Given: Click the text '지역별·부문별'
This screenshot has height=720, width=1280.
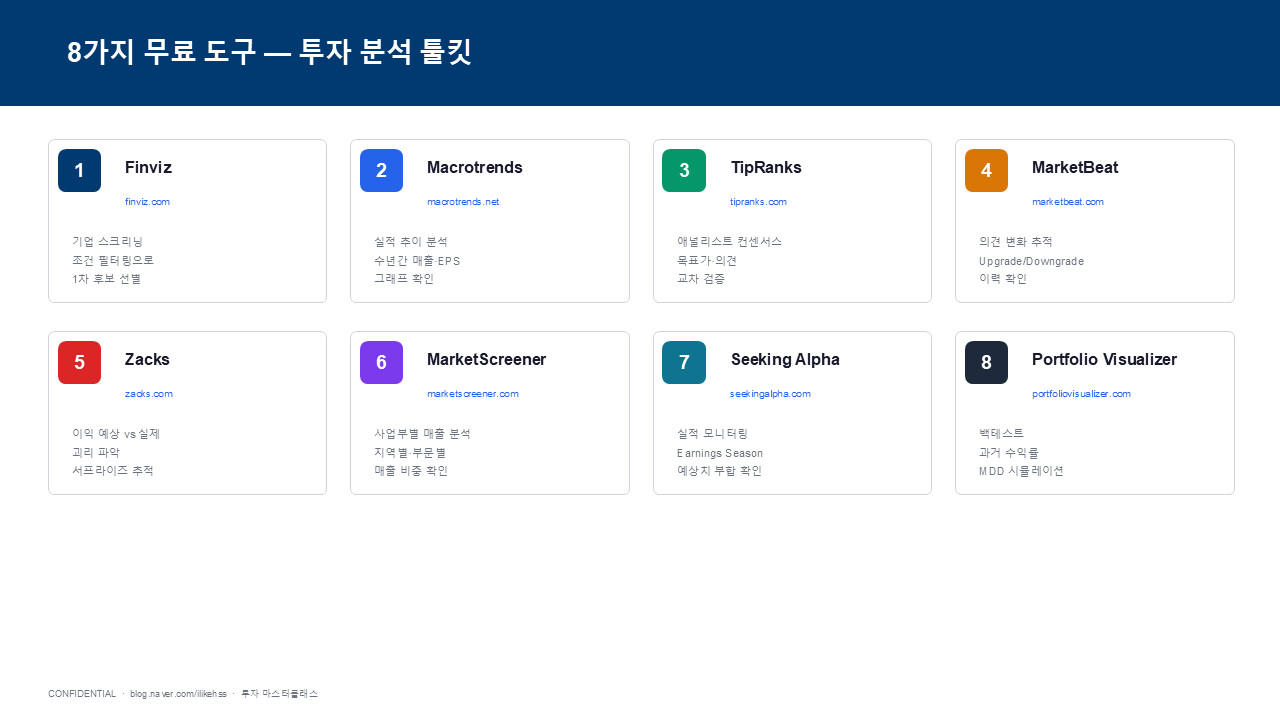Looking at the screenshot, I should [x=410, y=452].
